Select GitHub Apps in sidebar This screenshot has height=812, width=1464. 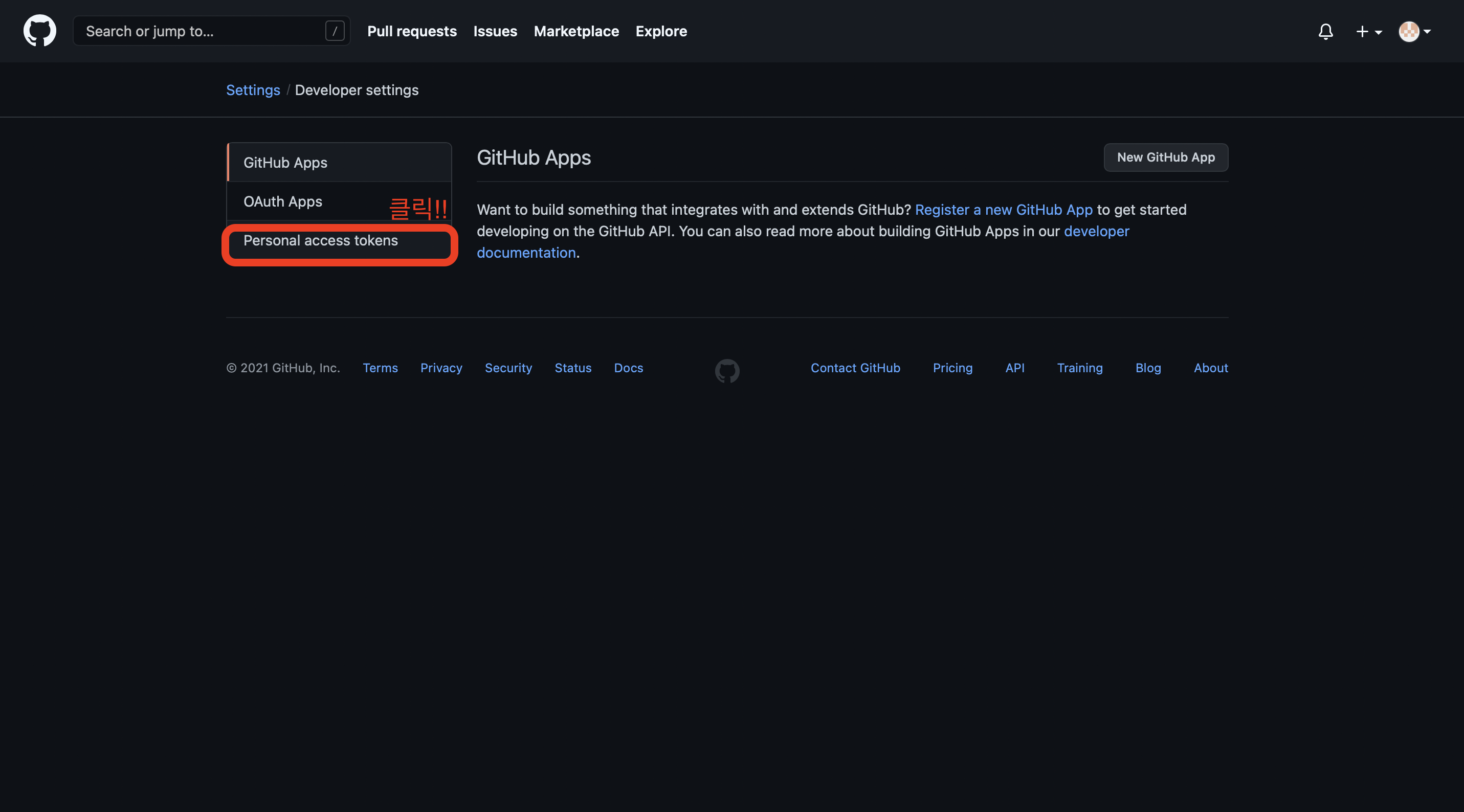[285, 163]
